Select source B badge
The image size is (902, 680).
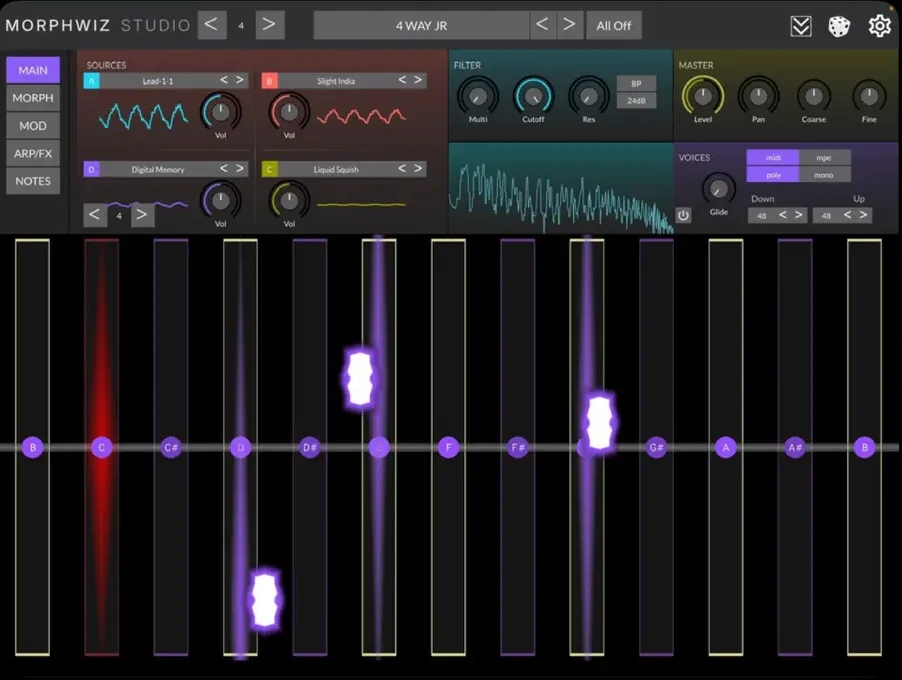click(270, 81)
